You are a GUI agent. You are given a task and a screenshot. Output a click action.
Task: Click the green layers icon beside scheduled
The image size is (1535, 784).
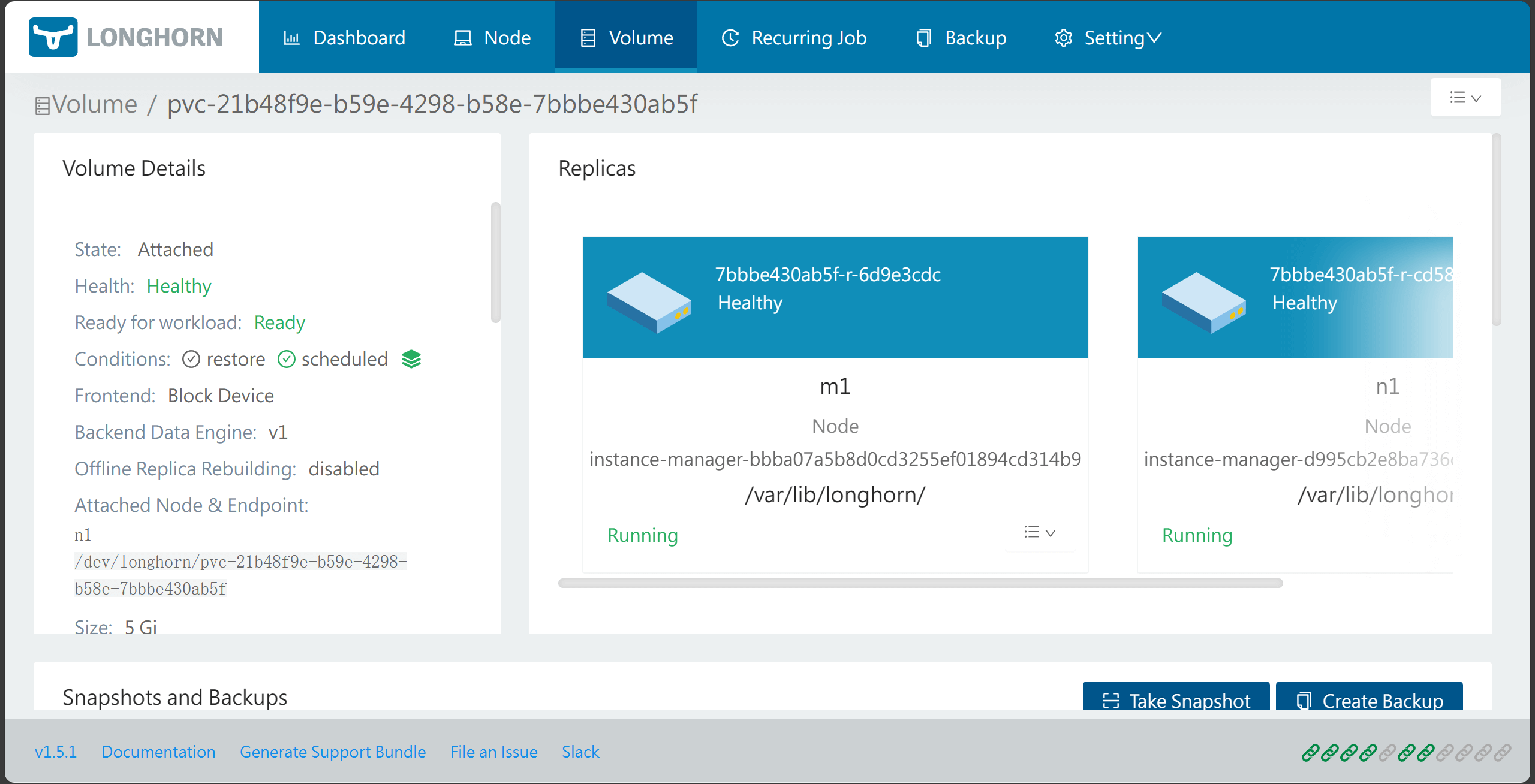tap(411, 359)
